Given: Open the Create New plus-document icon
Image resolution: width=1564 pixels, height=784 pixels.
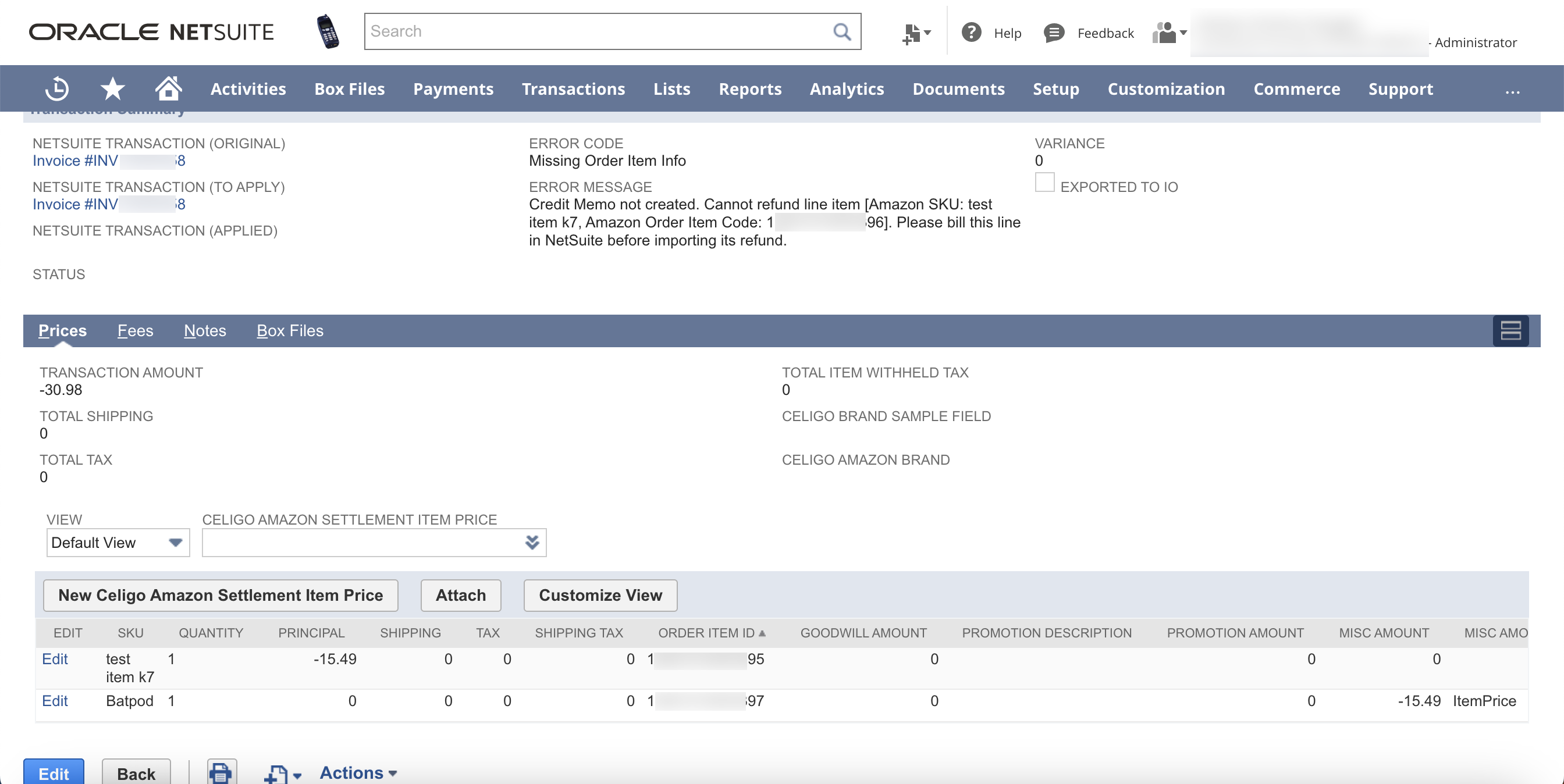Looking at the screenshot, I should coord(916,33).
